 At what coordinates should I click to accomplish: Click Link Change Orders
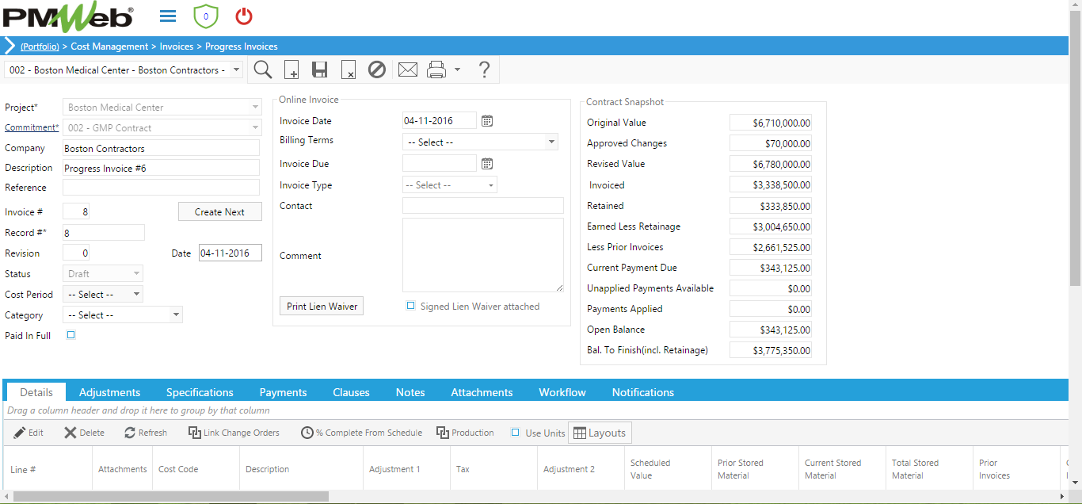coord(233,433)
